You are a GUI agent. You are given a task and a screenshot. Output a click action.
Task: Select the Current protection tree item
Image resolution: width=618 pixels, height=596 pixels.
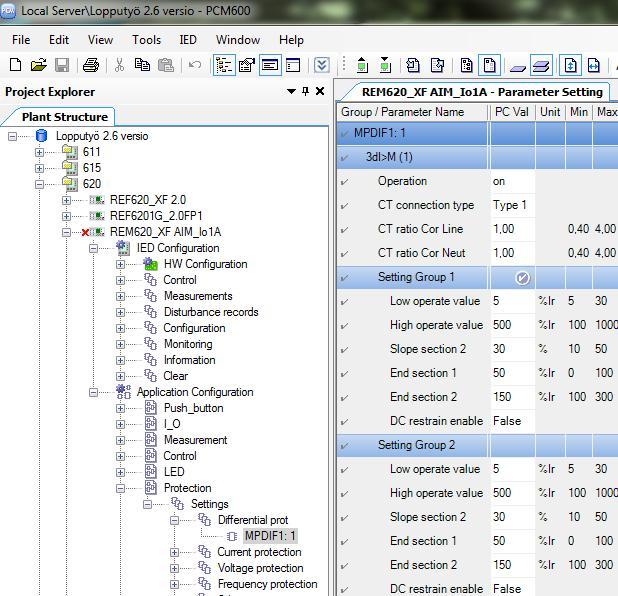coord(259,552)
